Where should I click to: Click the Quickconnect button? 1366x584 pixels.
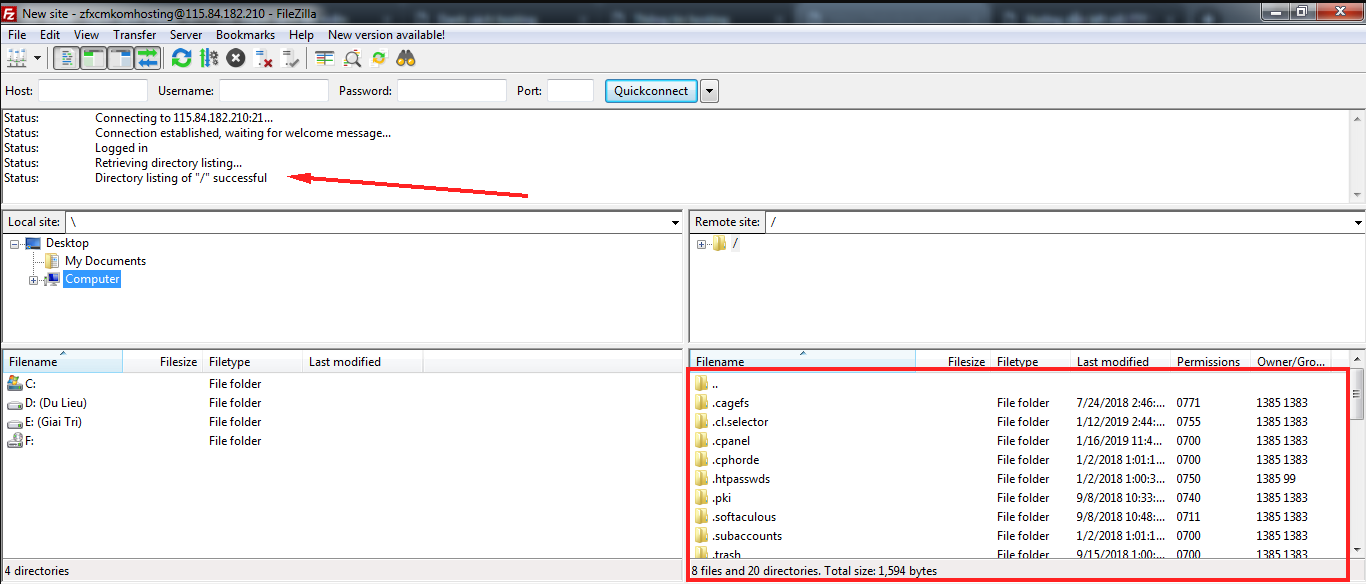[651, 91]
